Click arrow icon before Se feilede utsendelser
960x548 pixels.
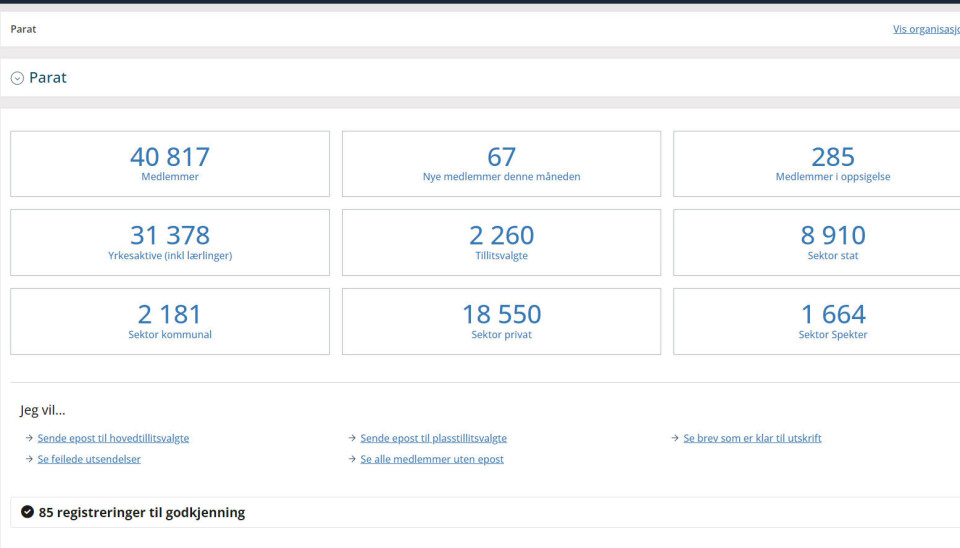tap(29, 459)
